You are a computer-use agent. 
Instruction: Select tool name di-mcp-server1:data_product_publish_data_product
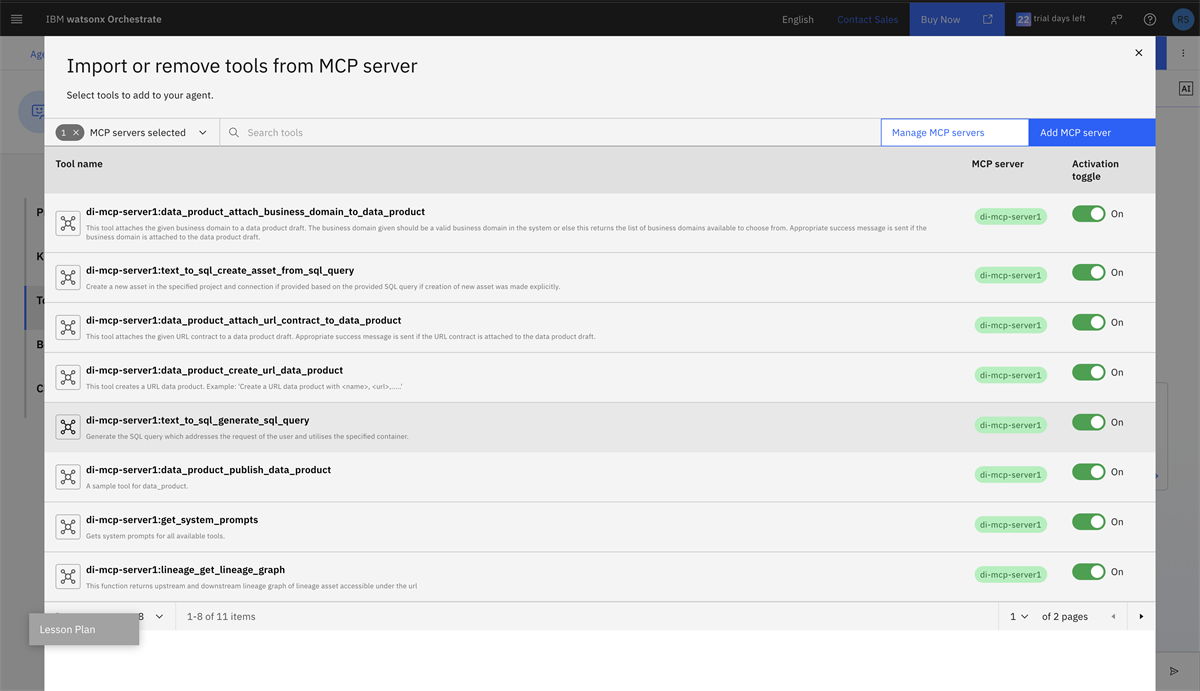tap(208, 470)
